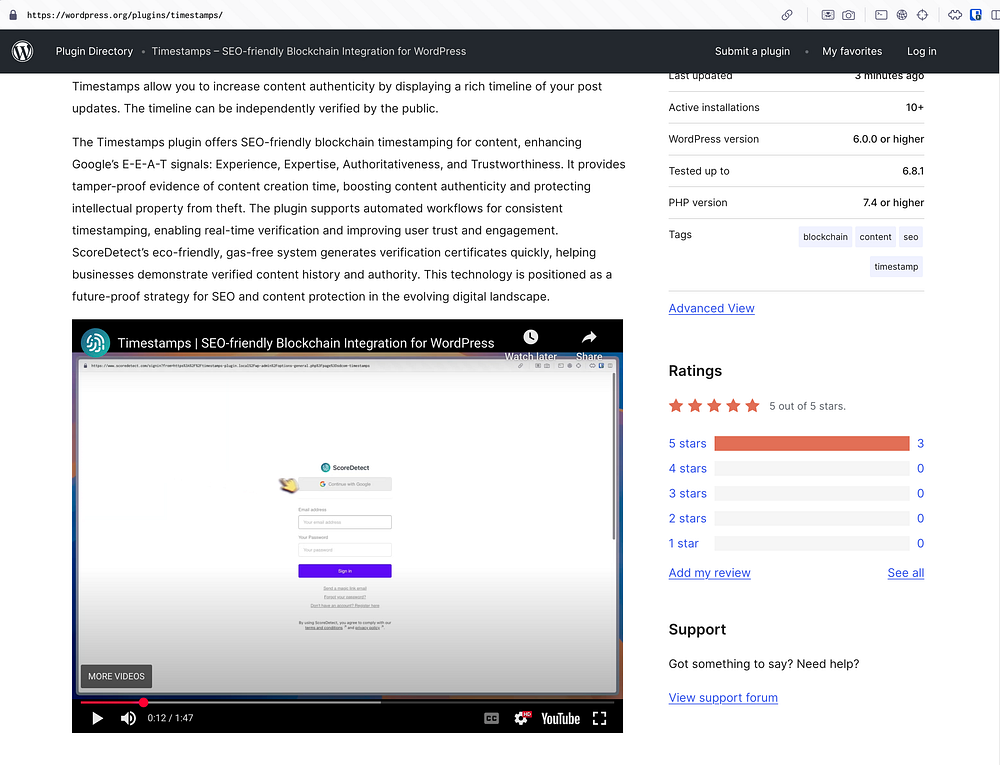Click the '6.0.0 or higher' WordPress version value
Screen dimensions: 1000x765
coord(888,139)
